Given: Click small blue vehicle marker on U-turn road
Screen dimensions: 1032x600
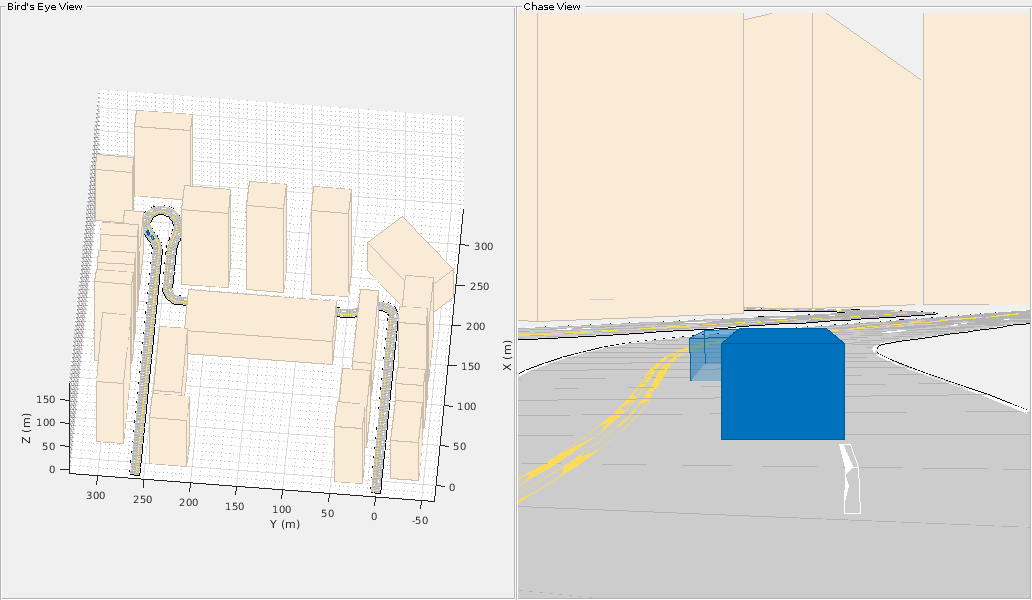Looking at the screenshot, I should (150, 234).
